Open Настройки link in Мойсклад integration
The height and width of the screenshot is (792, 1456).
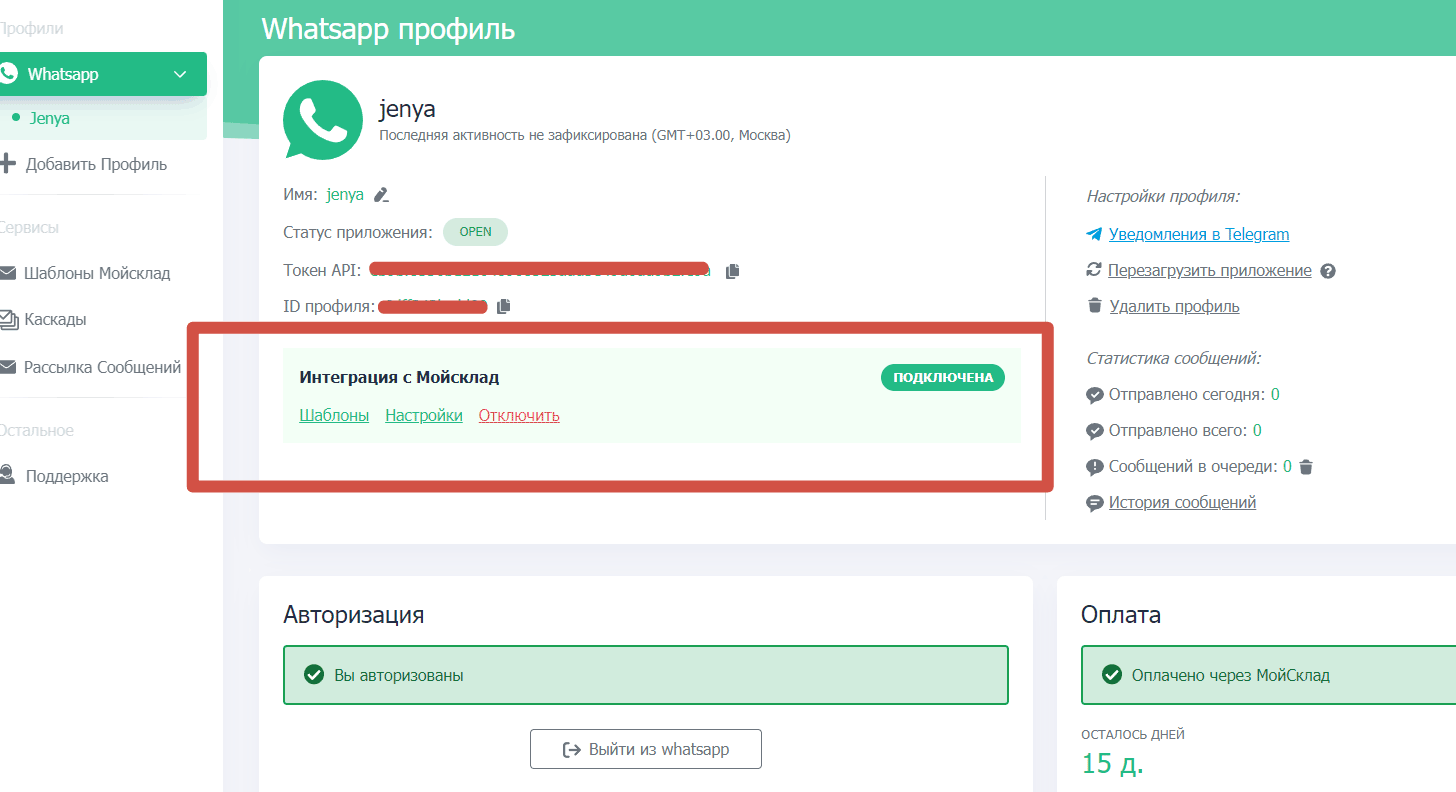click(x=424, y=416)
